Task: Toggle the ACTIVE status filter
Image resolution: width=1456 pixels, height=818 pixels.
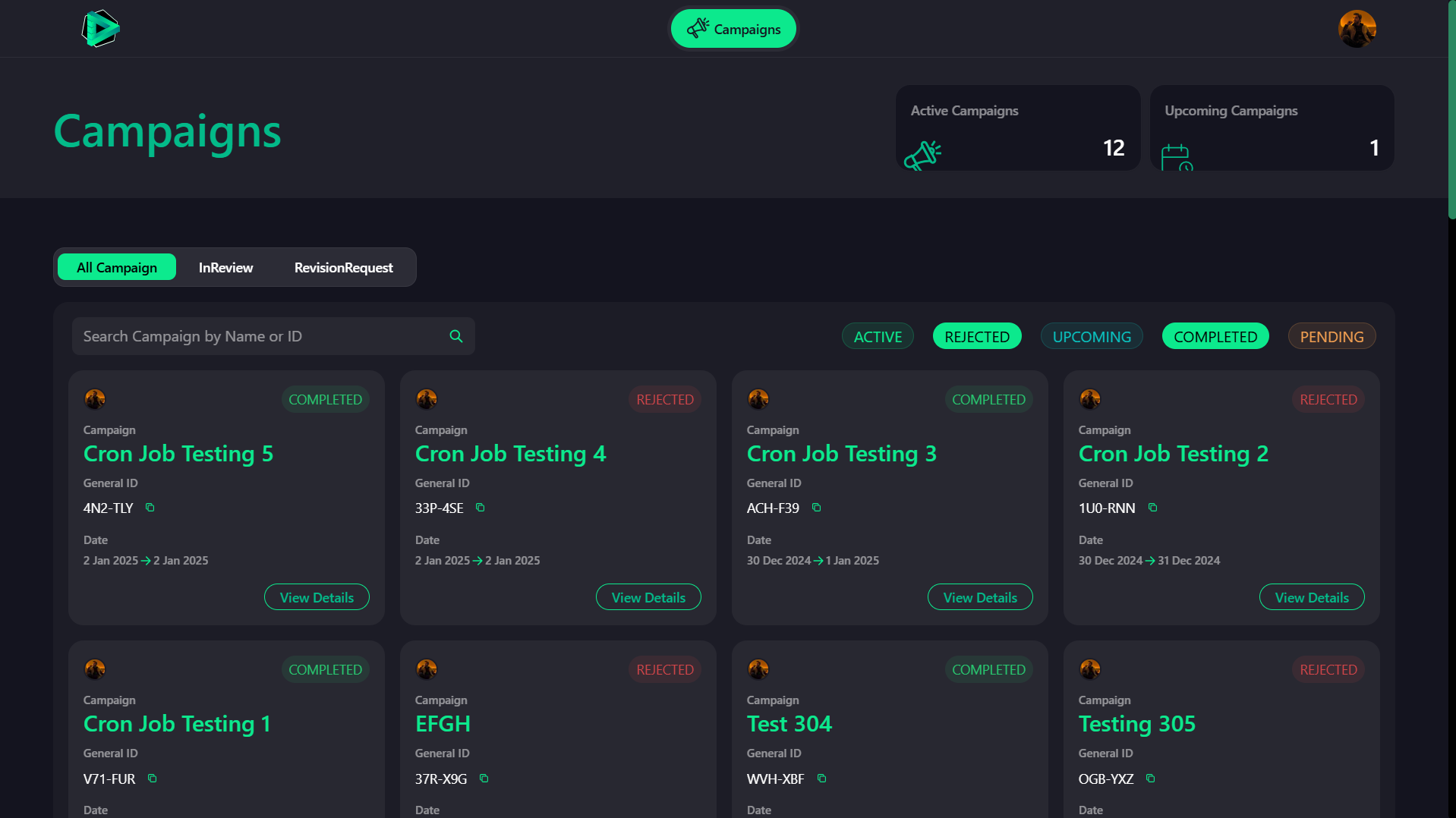Action: click(878, 336)
